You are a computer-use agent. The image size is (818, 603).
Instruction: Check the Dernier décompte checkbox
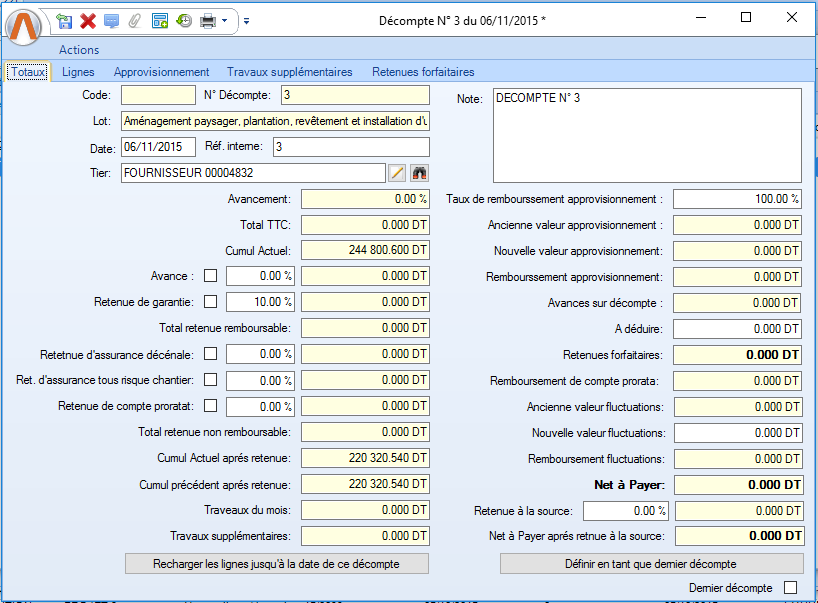click(x=791, y=588)
